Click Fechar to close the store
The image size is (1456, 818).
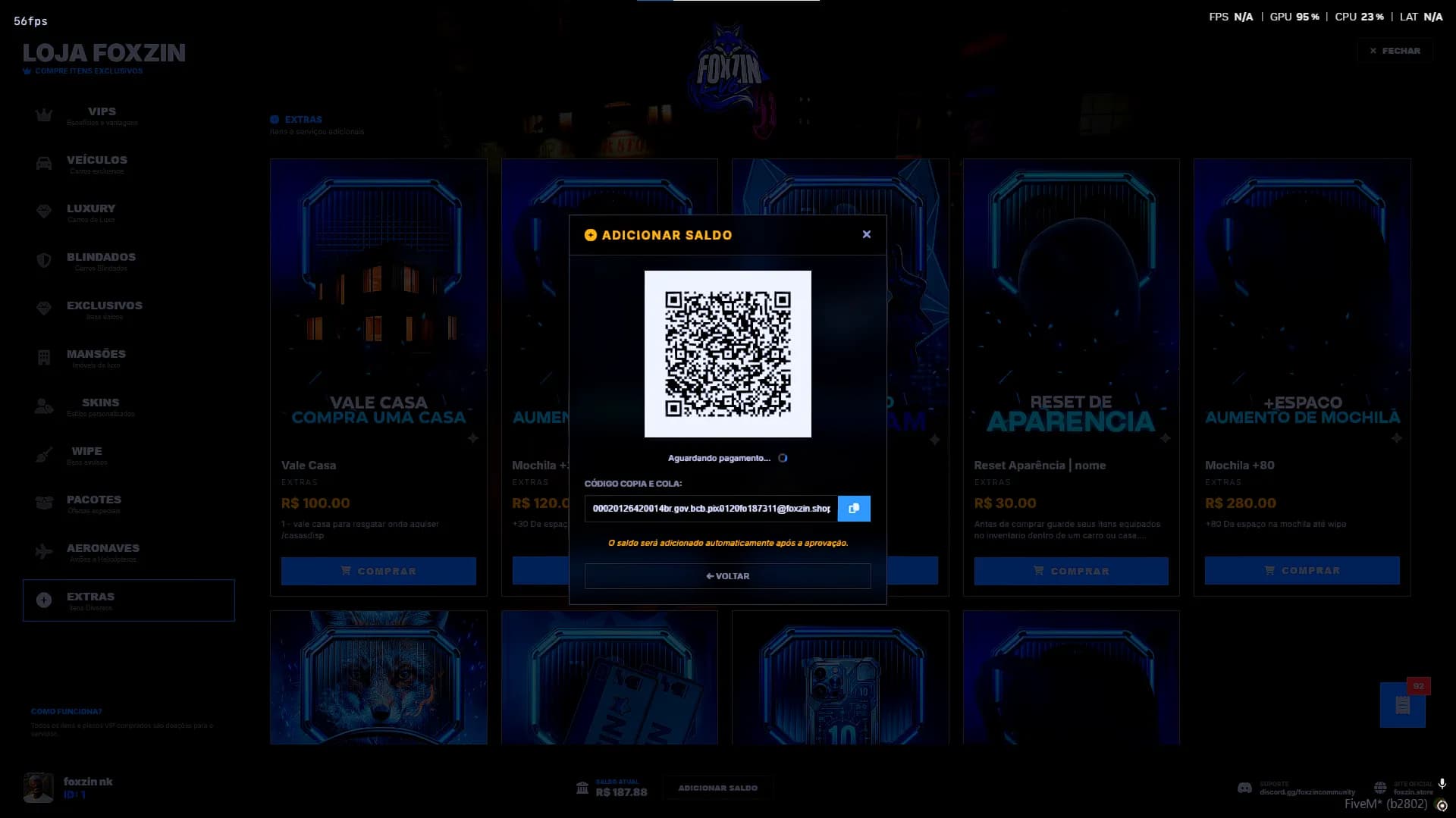[1395, 51]
